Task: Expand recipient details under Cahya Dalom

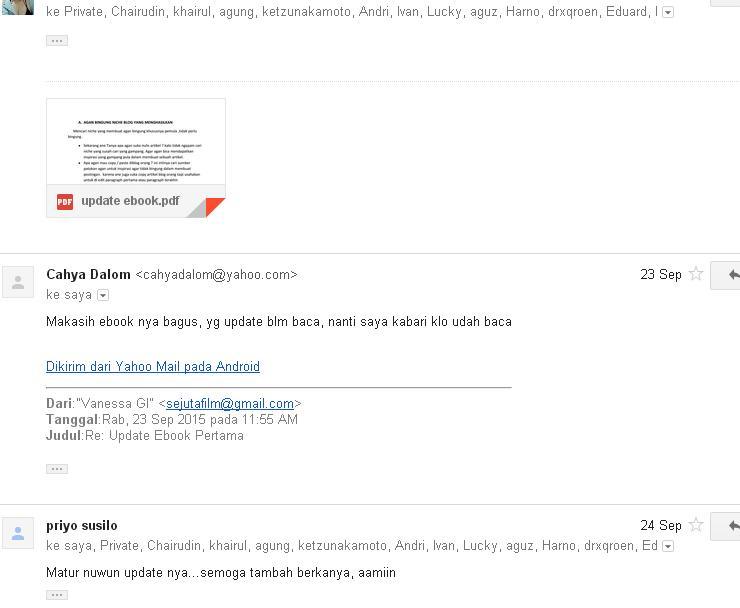Action: point(103,295)
